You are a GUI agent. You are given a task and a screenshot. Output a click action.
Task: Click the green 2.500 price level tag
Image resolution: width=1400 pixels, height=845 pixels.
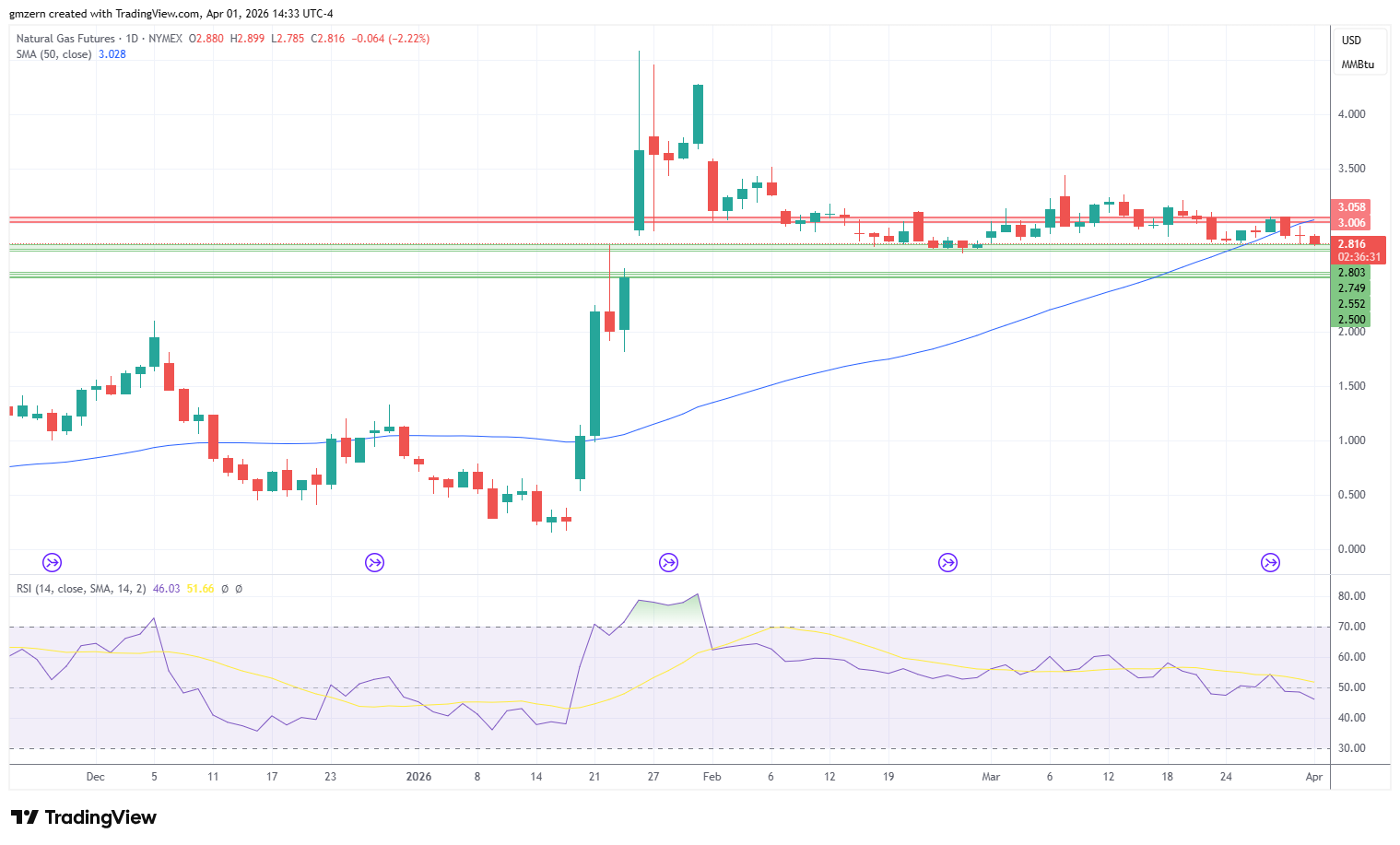[x=1351, y=320]
